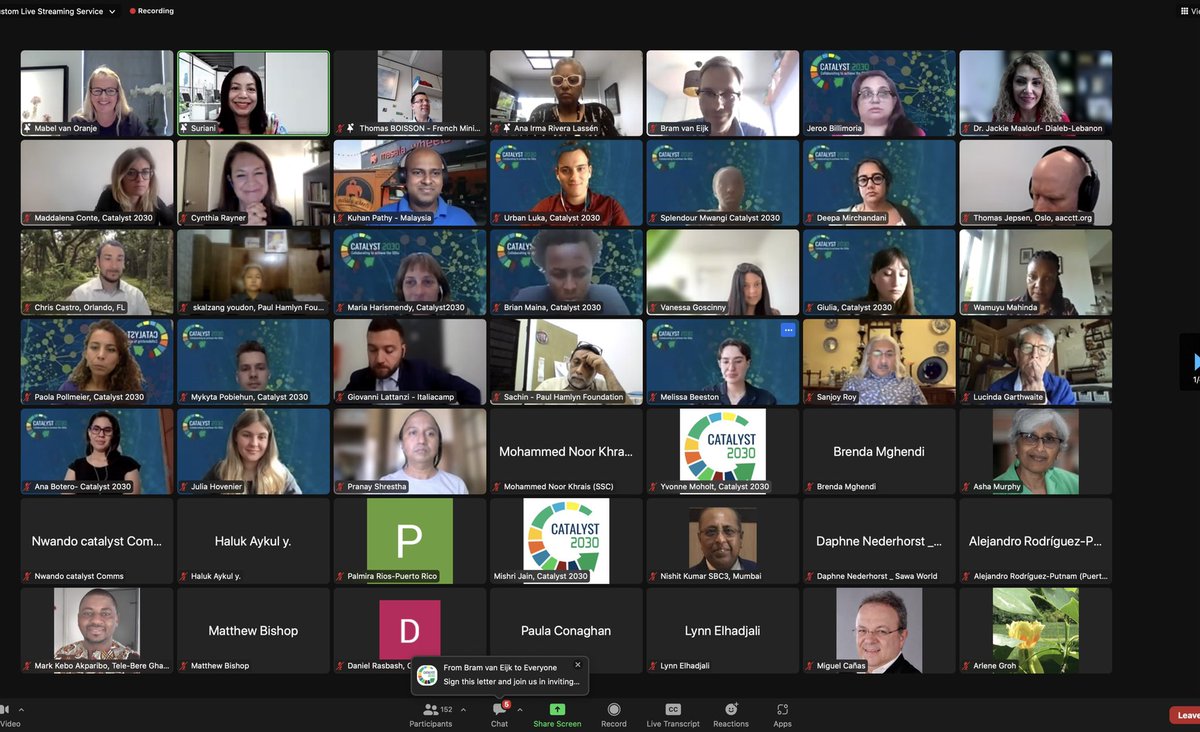Go to next gallery page arrow

[1195, 362]
